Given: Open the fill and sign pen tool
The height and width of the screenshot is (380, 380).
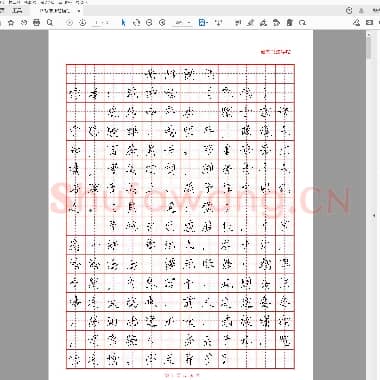Looking at the screenshot, I should tap(263, 23).
